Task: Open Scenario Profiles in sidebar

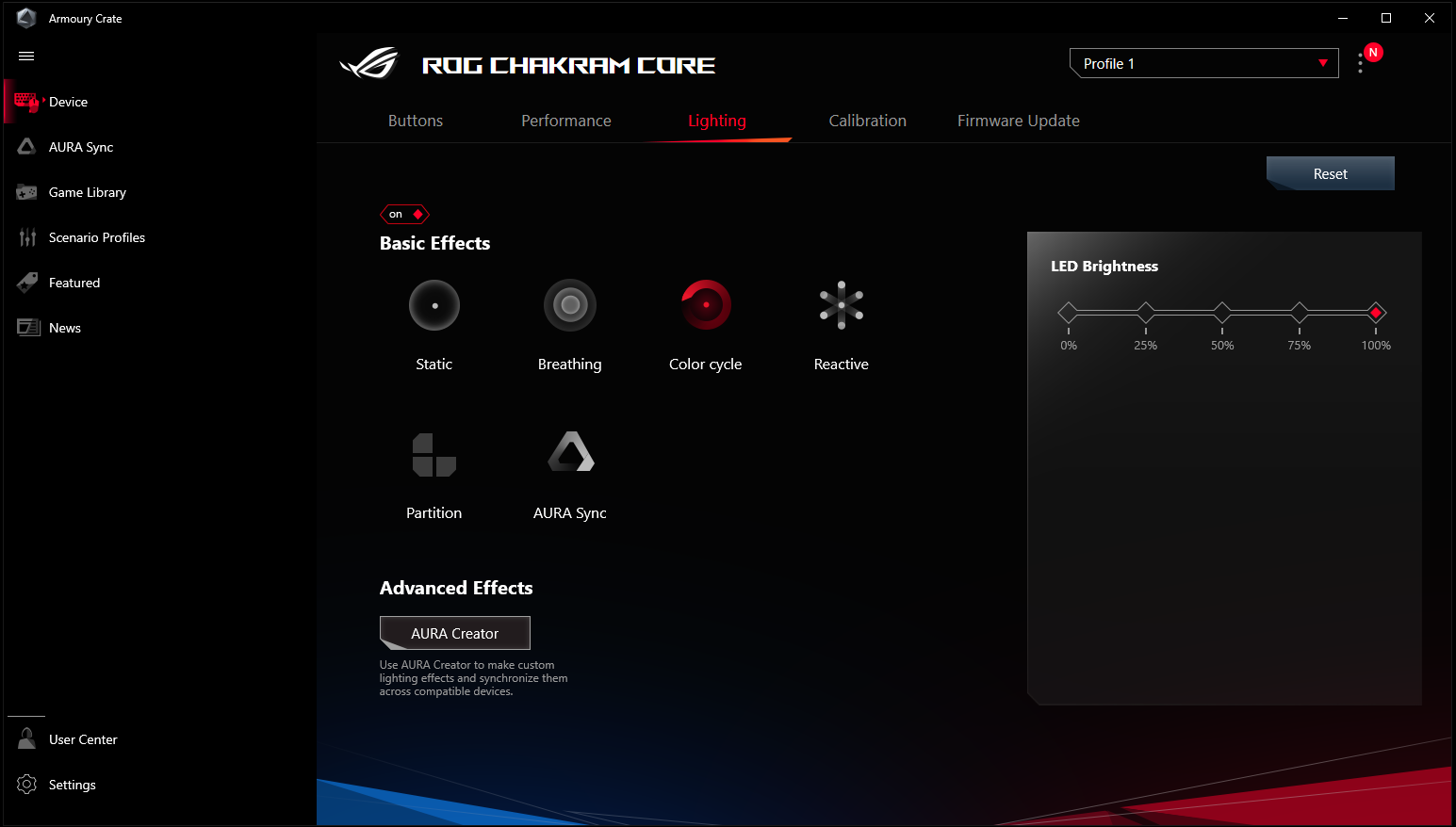Action: 97,237
